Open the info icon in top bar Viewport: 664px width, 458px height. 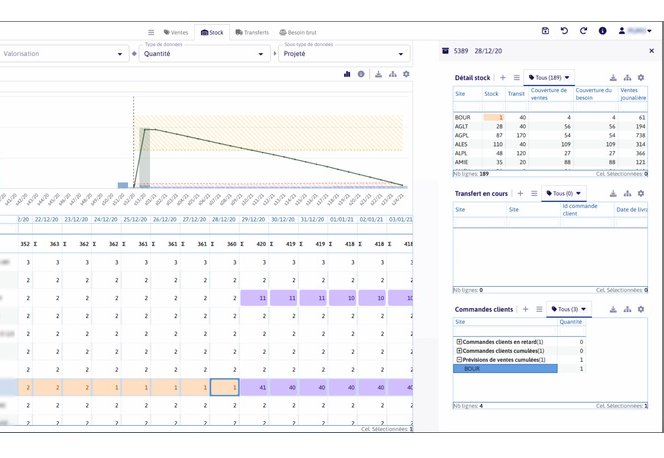(x=602, y=31)
